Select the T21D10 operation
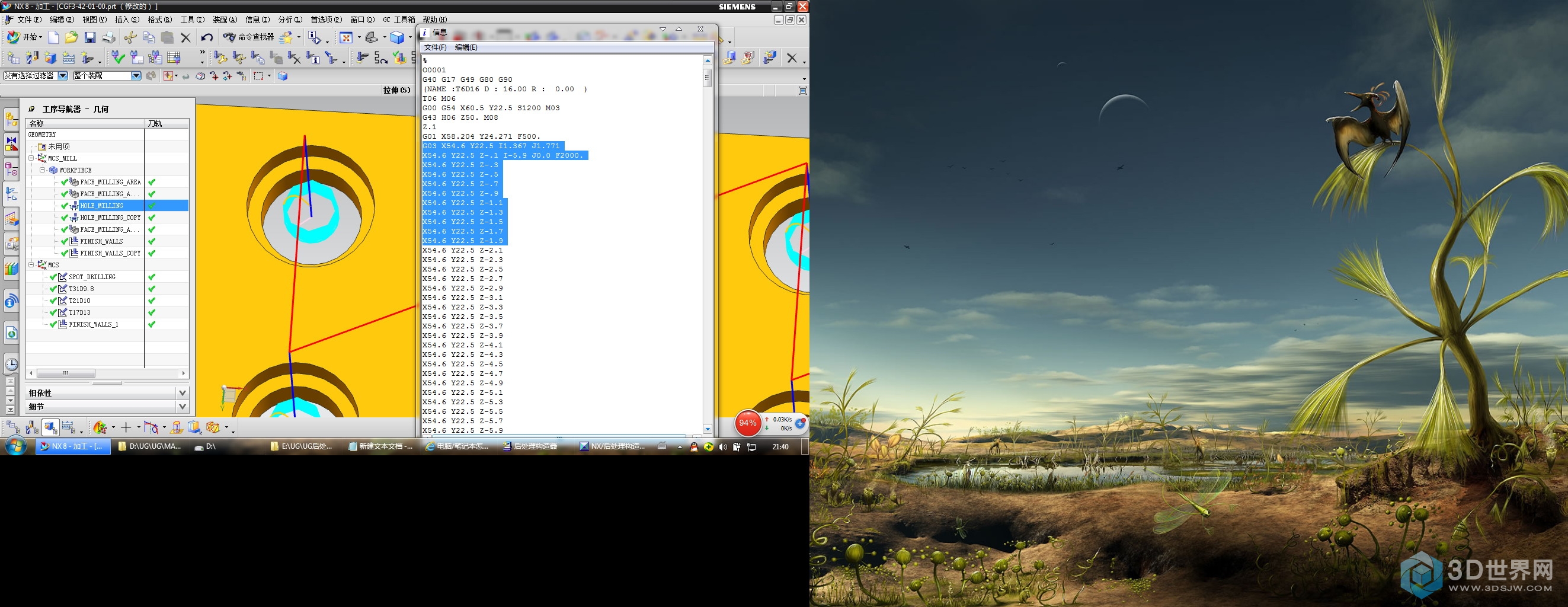Viewport: 1568px width, 607px height. pos(80,301)
